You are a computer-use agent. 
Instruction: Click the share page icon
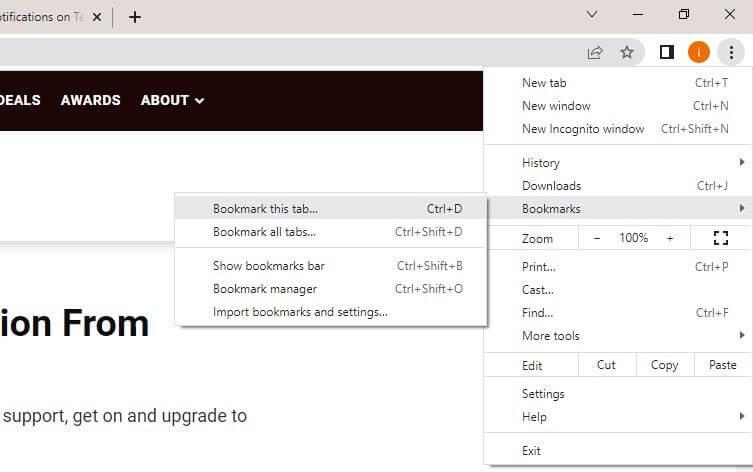595,52
